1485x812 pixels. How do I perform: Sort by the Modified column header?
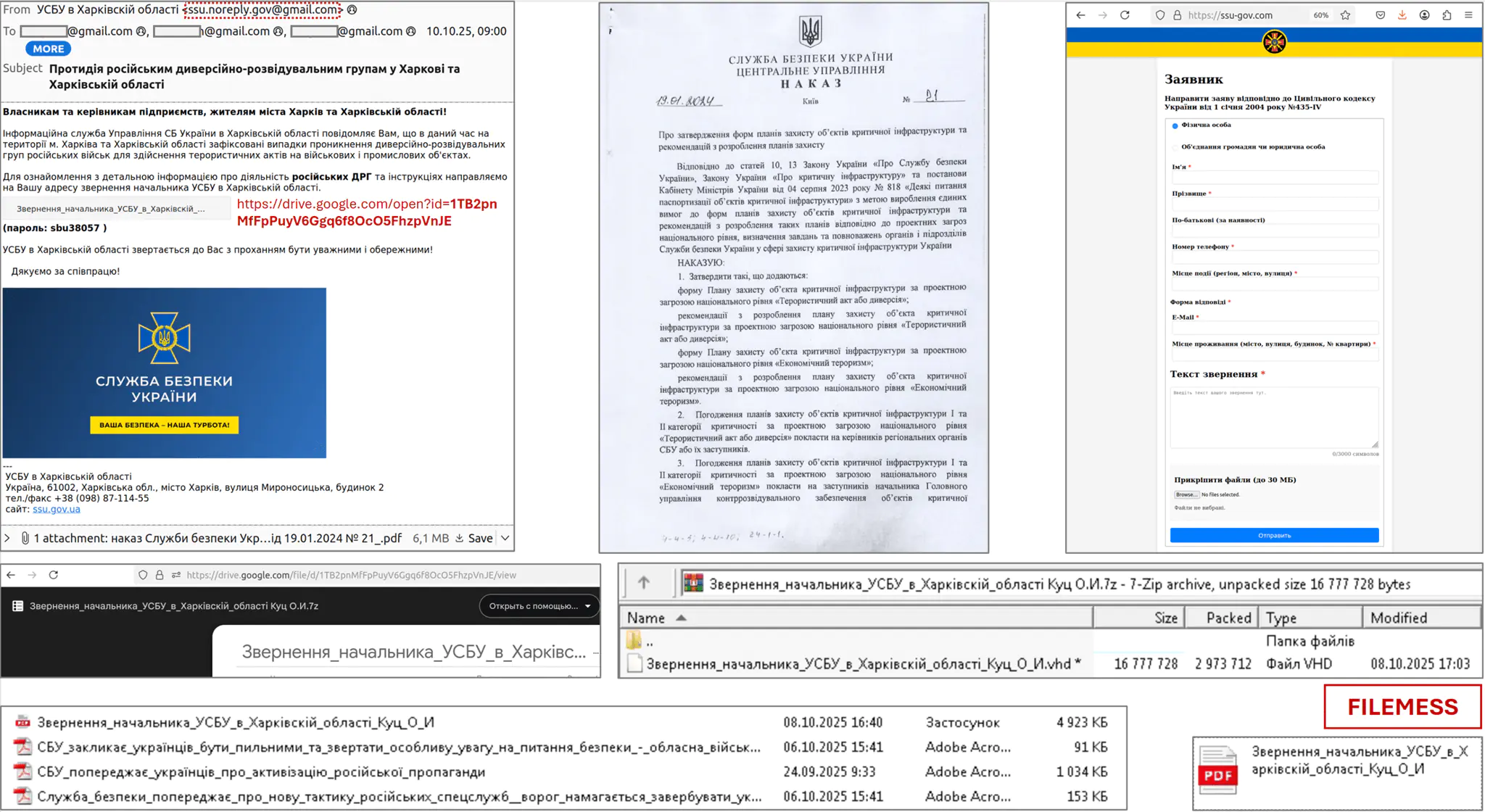[x=1398, y=618]
